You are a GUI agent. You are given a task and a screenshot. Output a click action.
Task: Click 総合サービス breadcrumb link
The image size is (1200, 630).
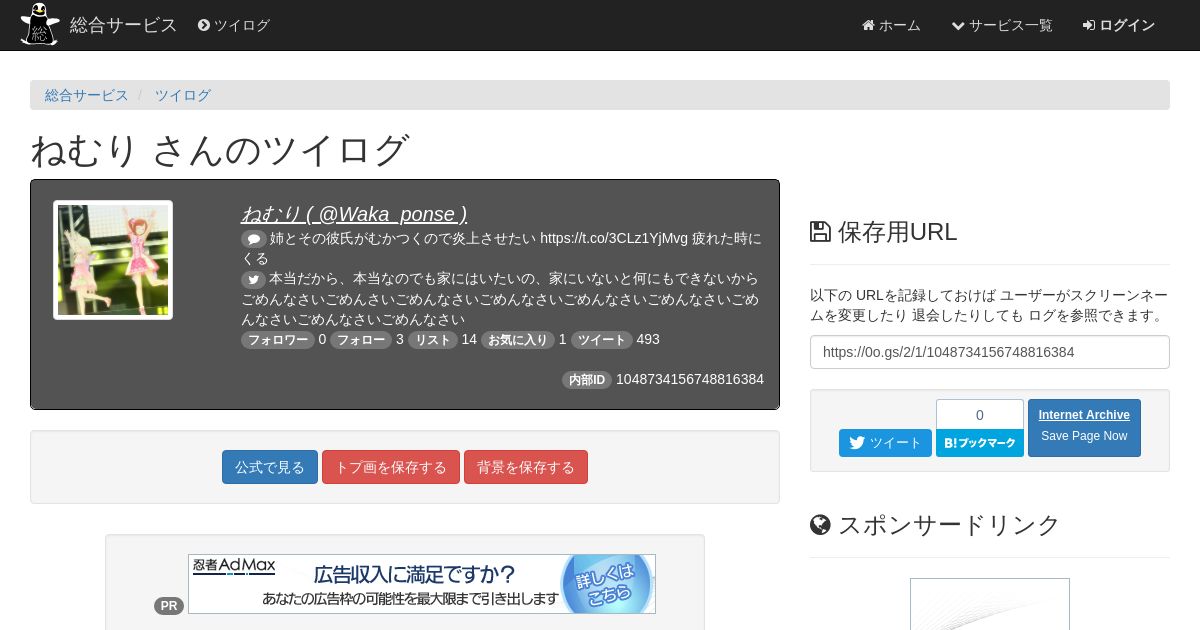click(87, 95)
